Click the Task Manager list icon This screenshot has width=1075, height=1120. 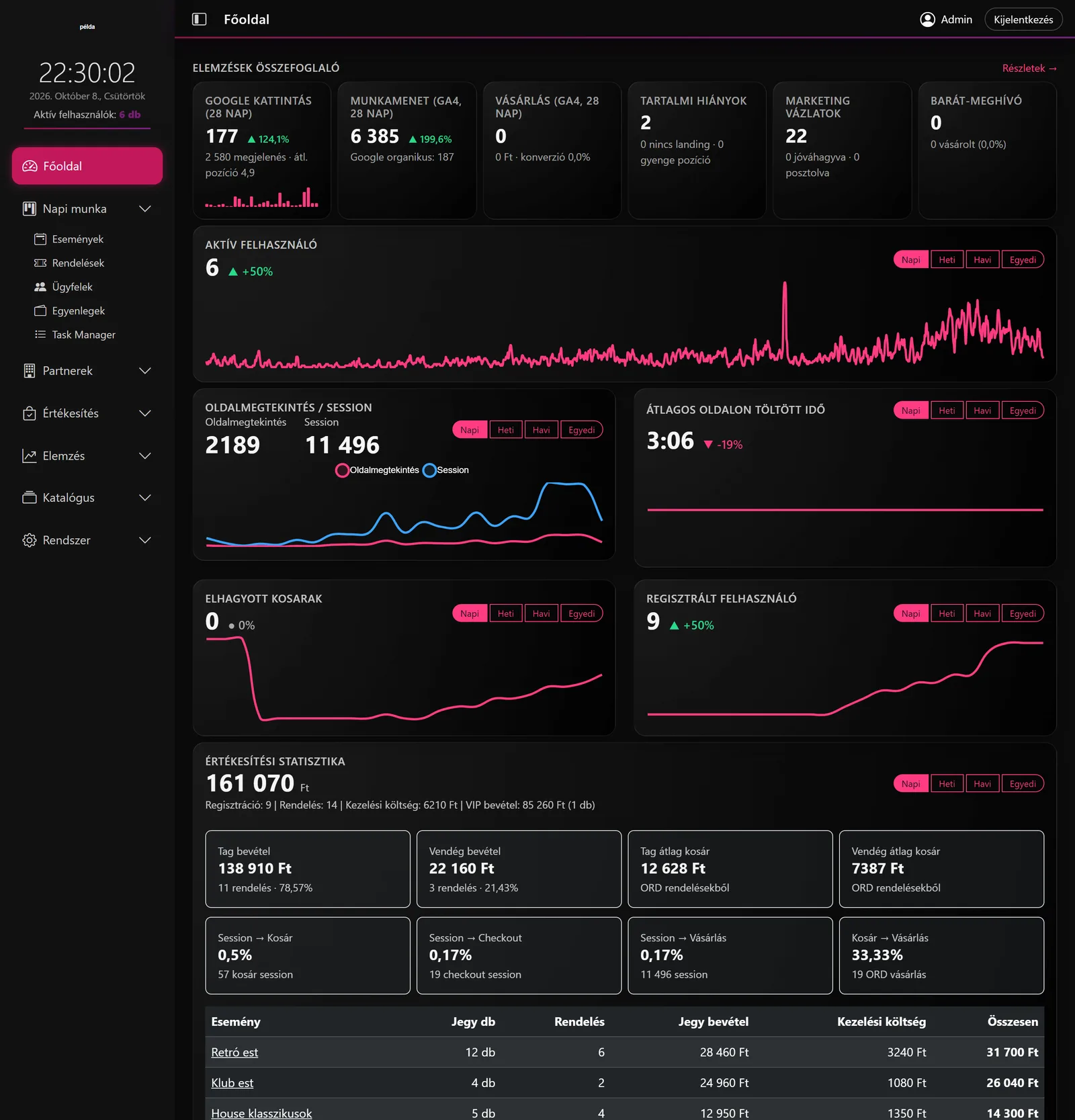coord(40,335)
